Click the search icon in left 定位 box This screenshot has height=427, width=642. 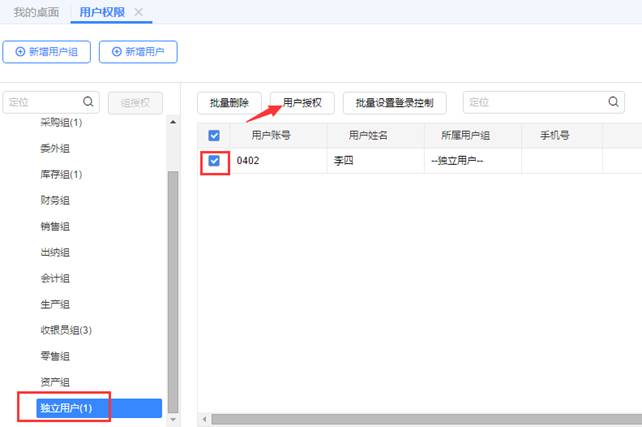[x=88, y=101]
